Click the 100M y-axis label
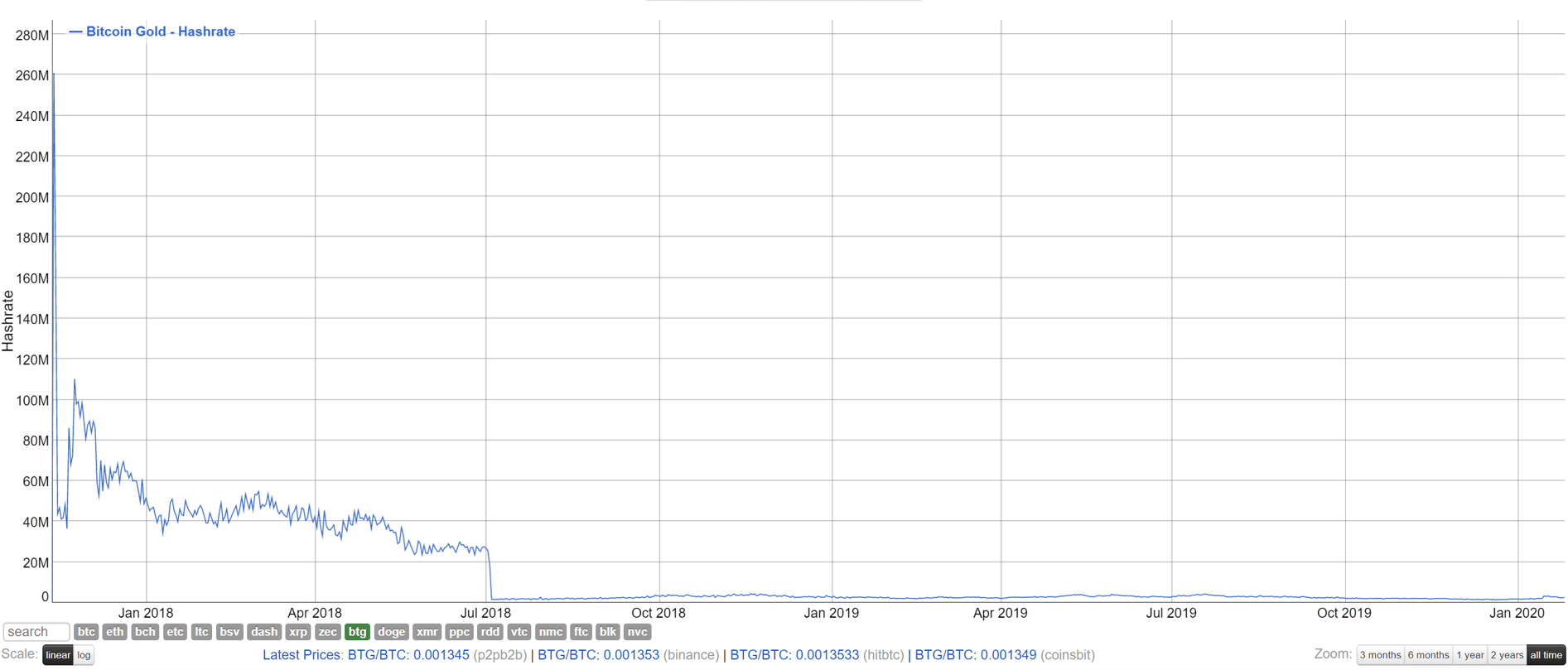 point(32,400)
